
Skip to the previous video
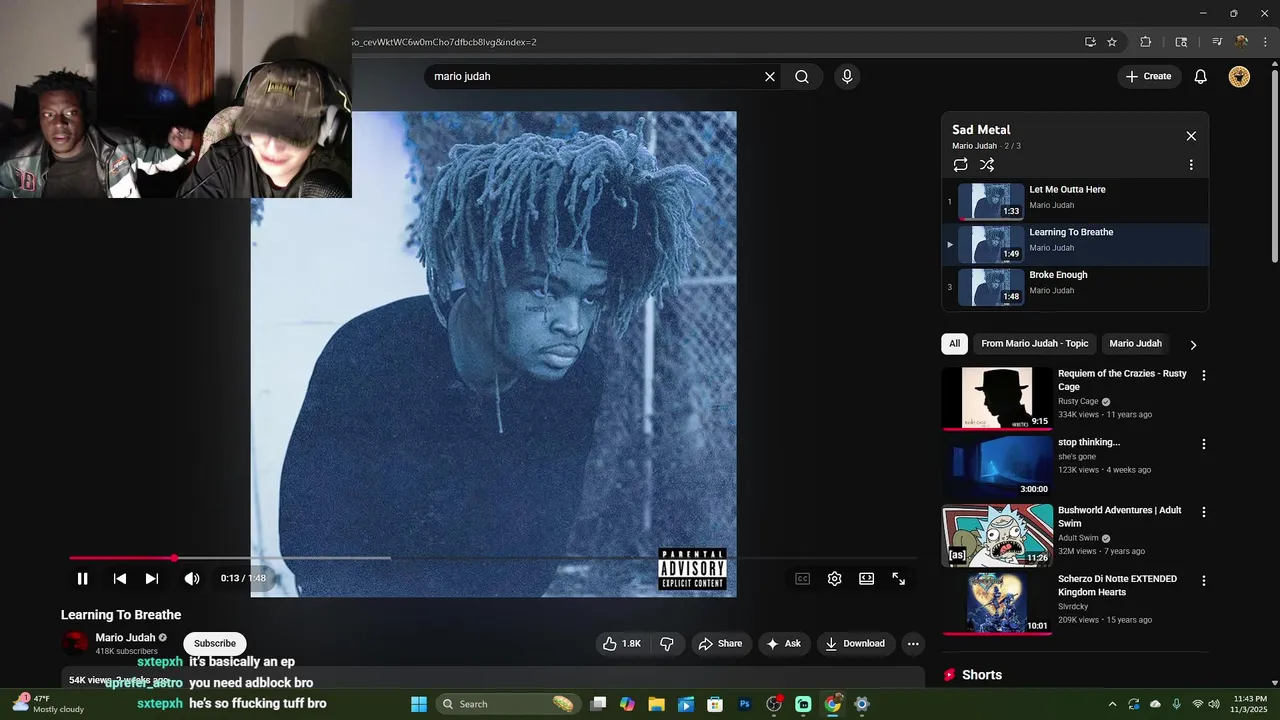119,578
